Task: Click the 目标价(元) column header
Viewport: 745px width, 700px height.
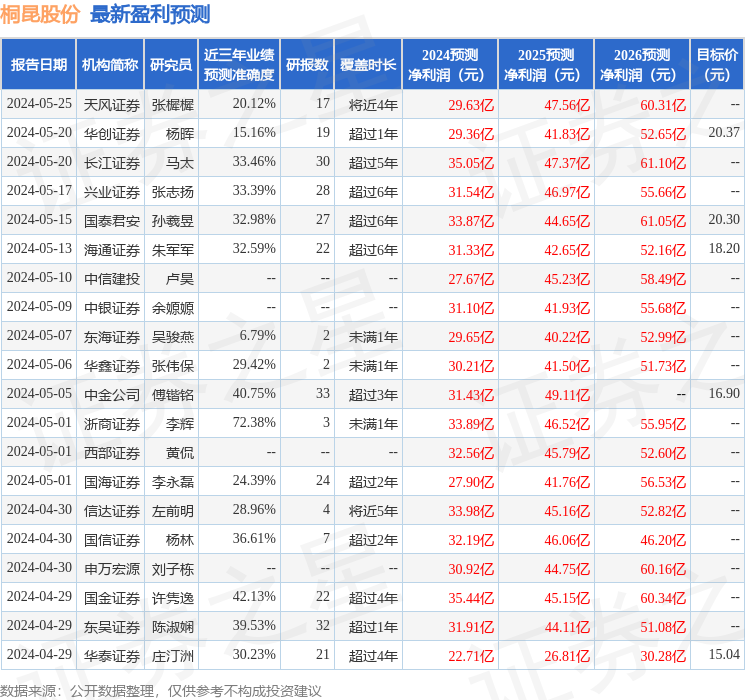Action: (x=717, y=65)
